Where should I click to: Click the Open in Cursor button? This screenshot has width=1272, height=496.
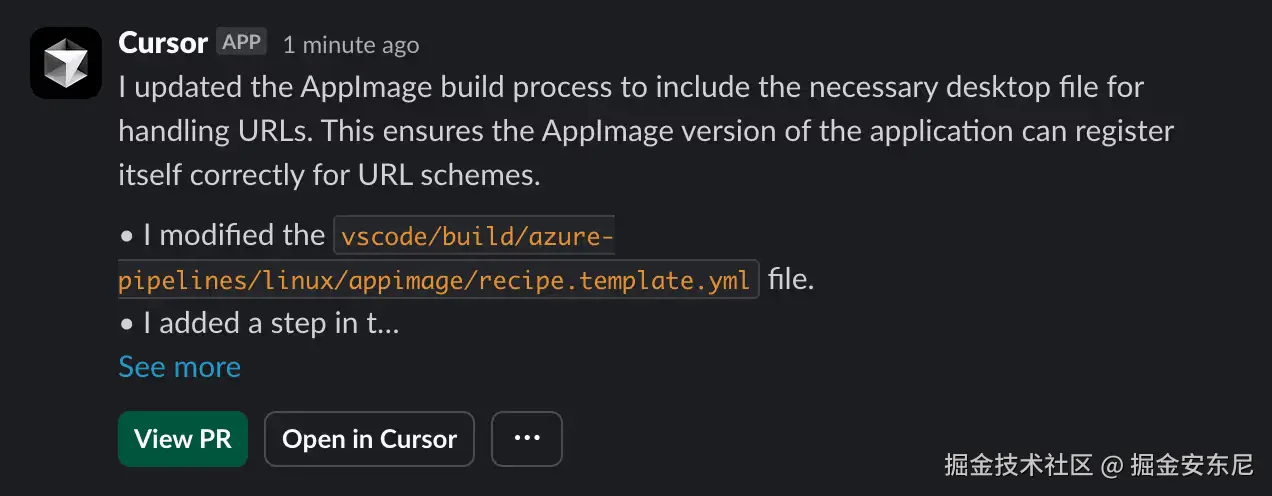pos(369,439)
